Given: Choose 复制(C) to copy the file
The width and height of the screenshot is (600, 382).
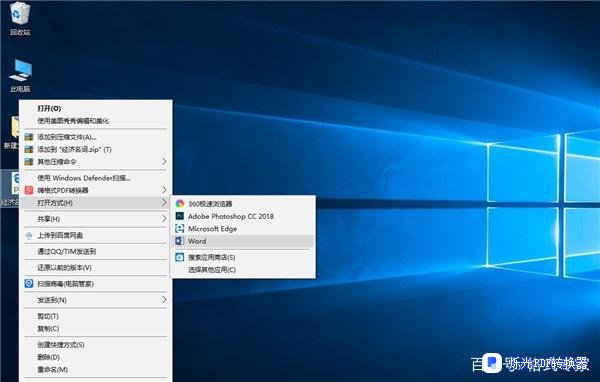Looking at the screenshot, I should tap(48, 328).
